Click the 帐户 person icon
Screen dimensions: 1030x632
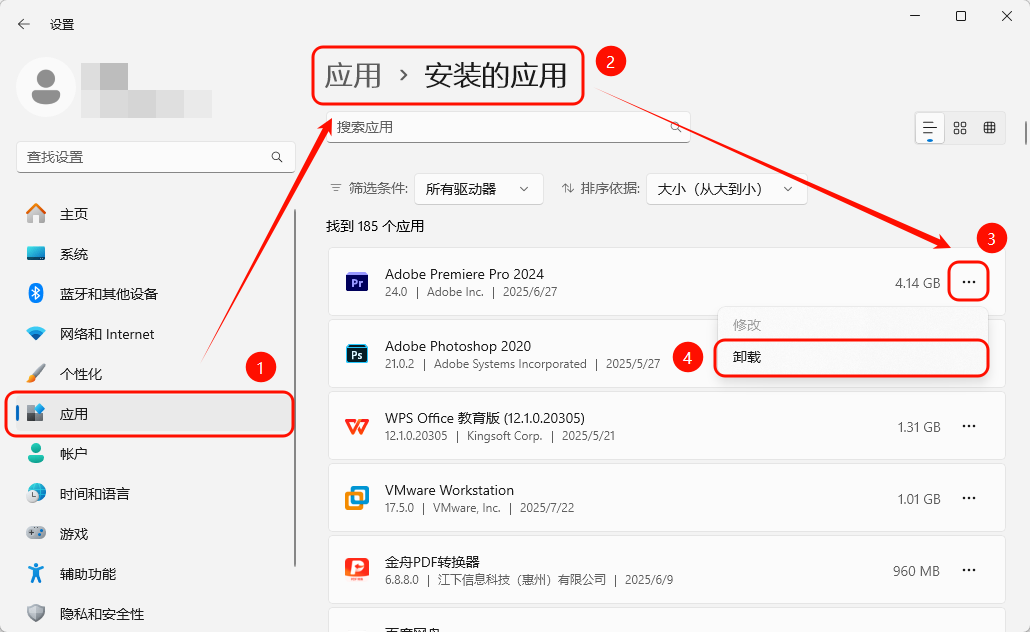coord(36,453)
